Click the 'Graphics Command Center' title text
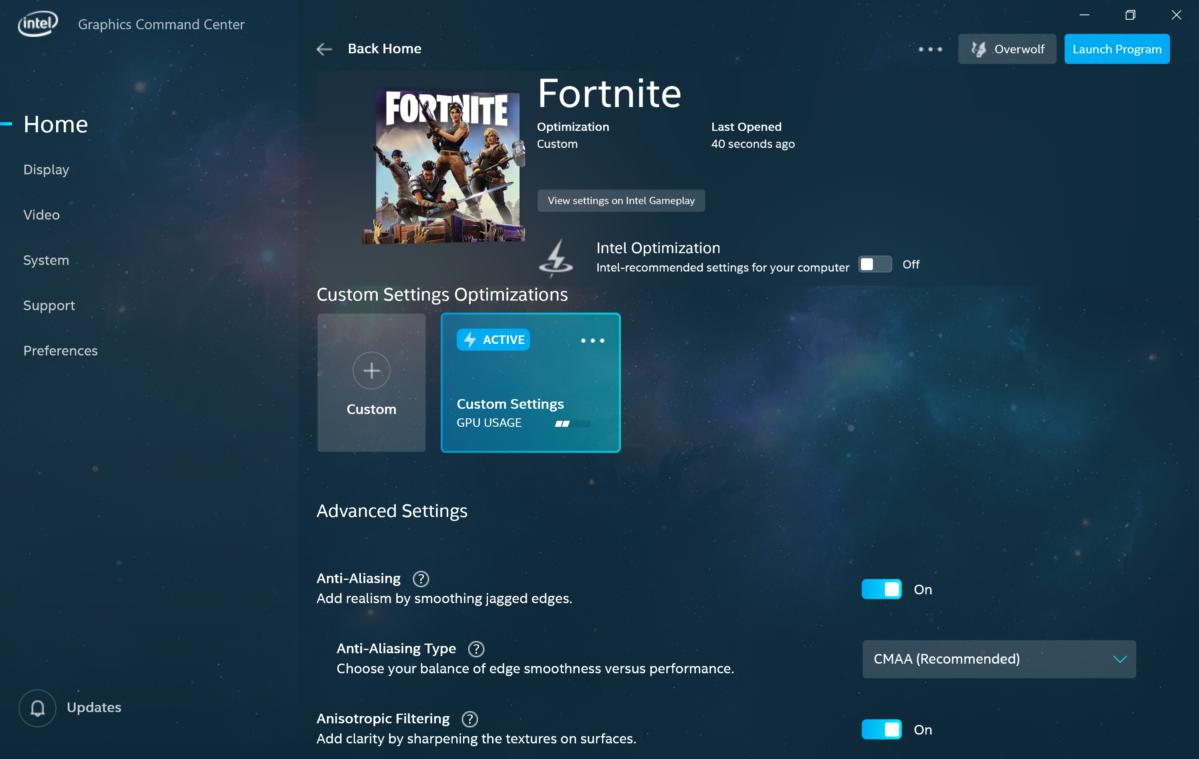The width and height of the screenshot is (1199, 759). (x=161, y=24)
